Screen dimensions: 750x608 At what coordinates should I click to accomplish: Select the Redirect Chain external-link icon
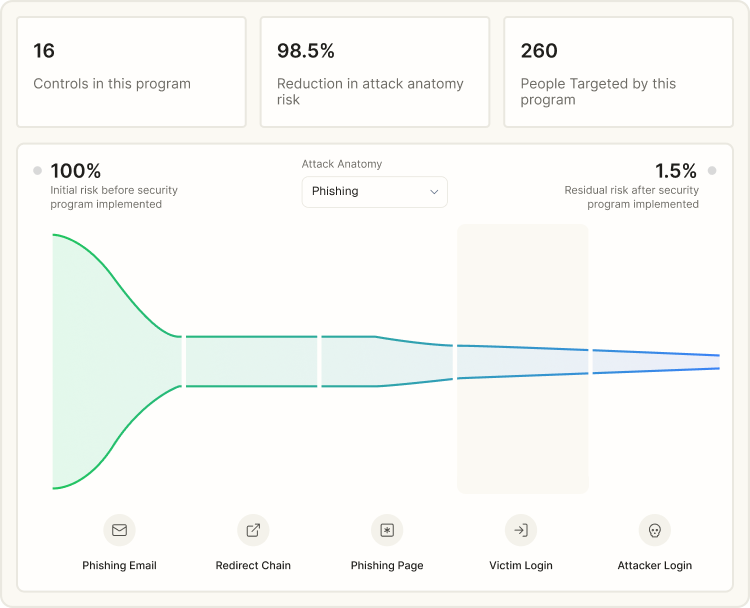pos(253,530)
